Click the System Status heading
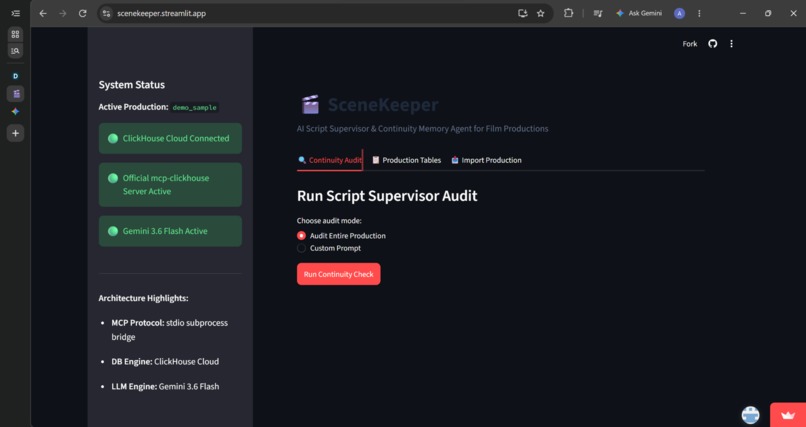This screenshot has height=427, width=806. click(x=132, y=85)
